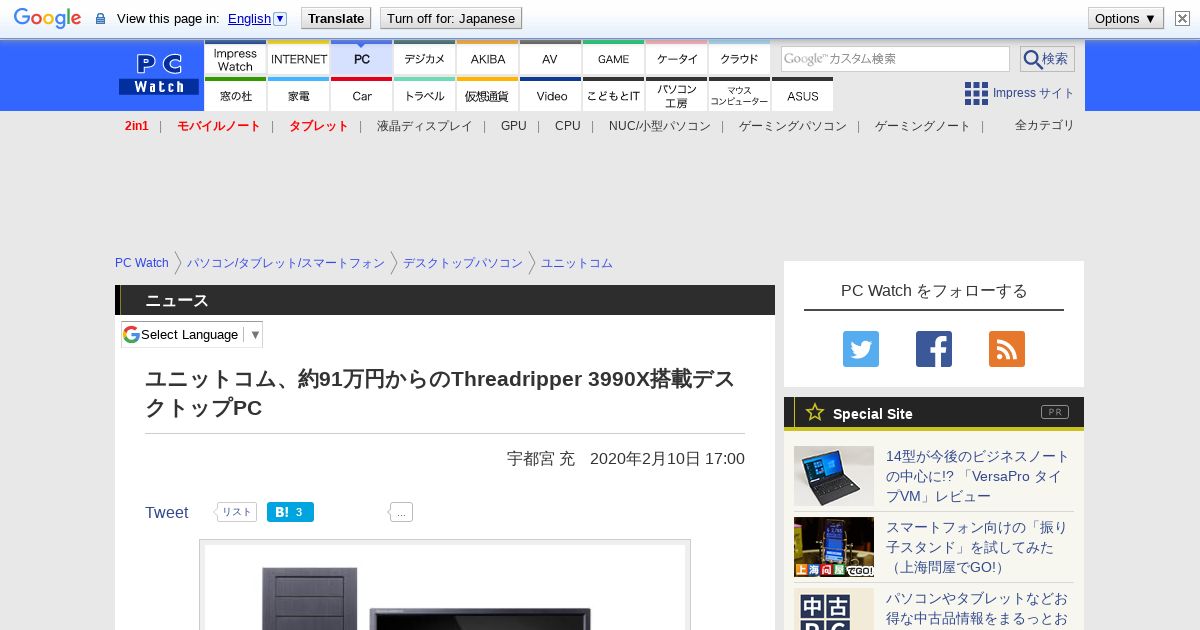Click the Impress サイト link text
1200x630 pixels.
[x=1034, y=93]
